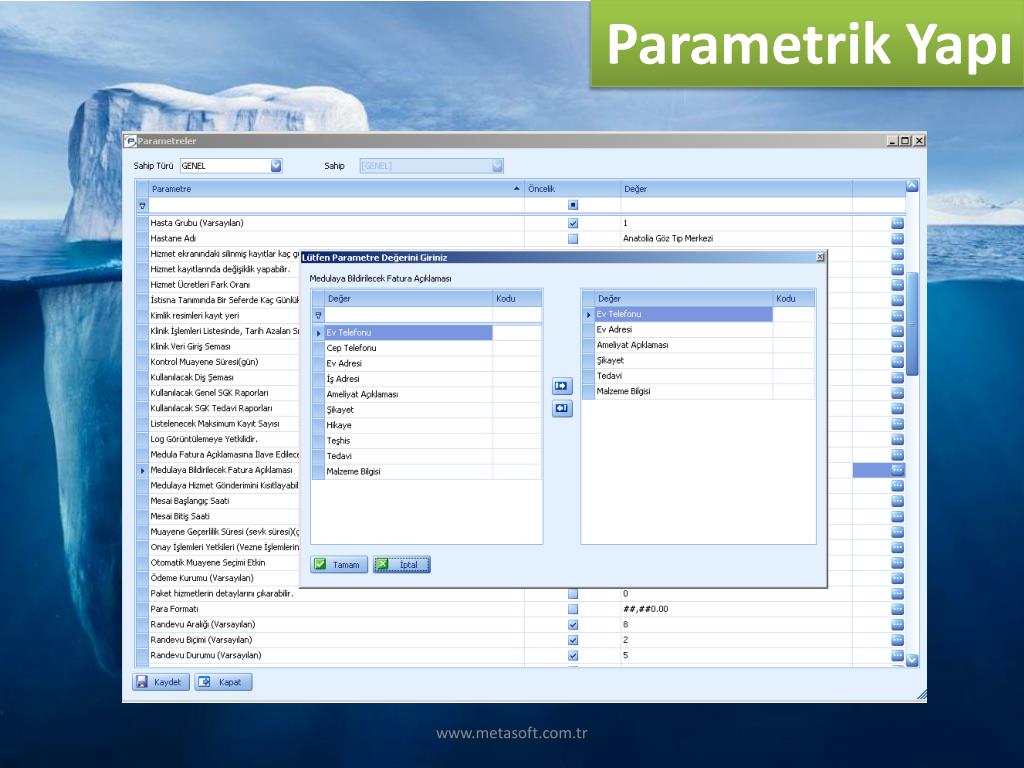Image resolution: width=1024 pixels, height=768 pixels.
Task: Select Mesai Başlangıç Saati parameter row
Action: coord(224,501)
